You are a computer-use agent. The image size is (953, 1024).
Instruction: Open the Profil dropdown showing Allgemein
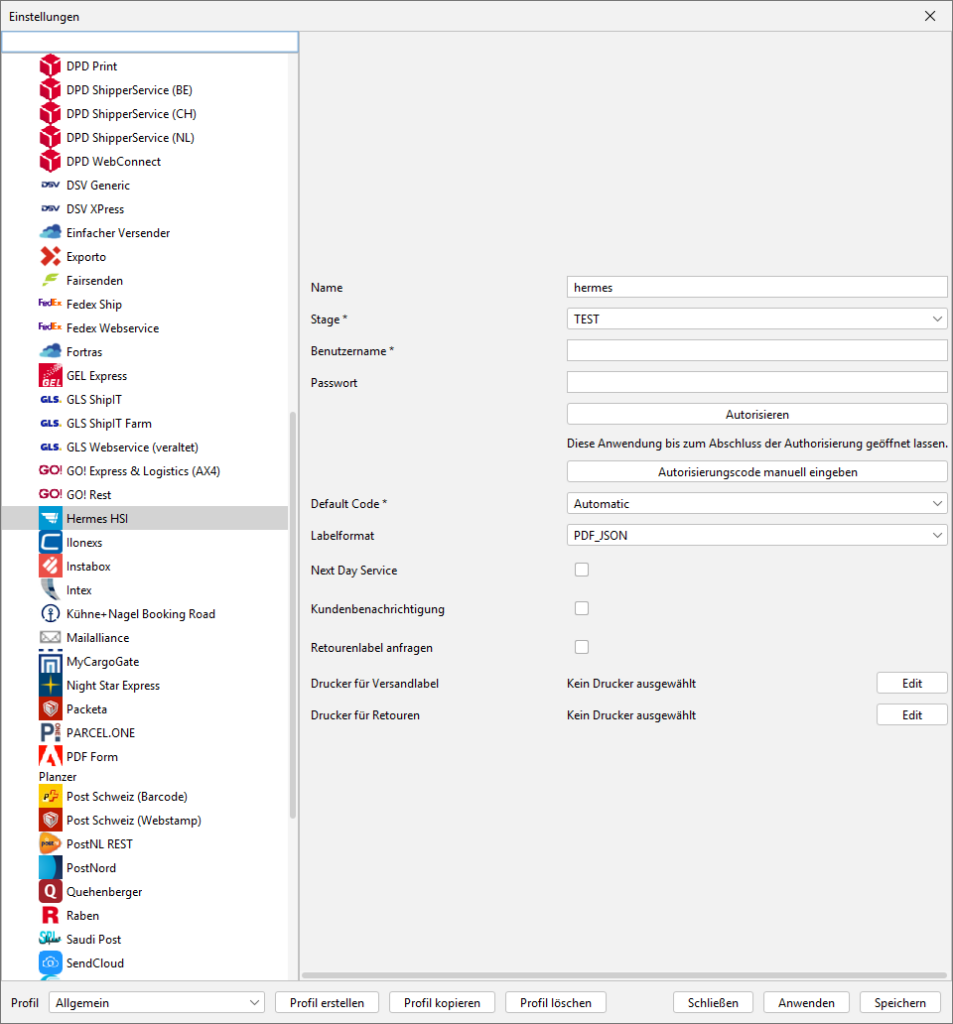pyautogui.click(x=157, y=1003)
